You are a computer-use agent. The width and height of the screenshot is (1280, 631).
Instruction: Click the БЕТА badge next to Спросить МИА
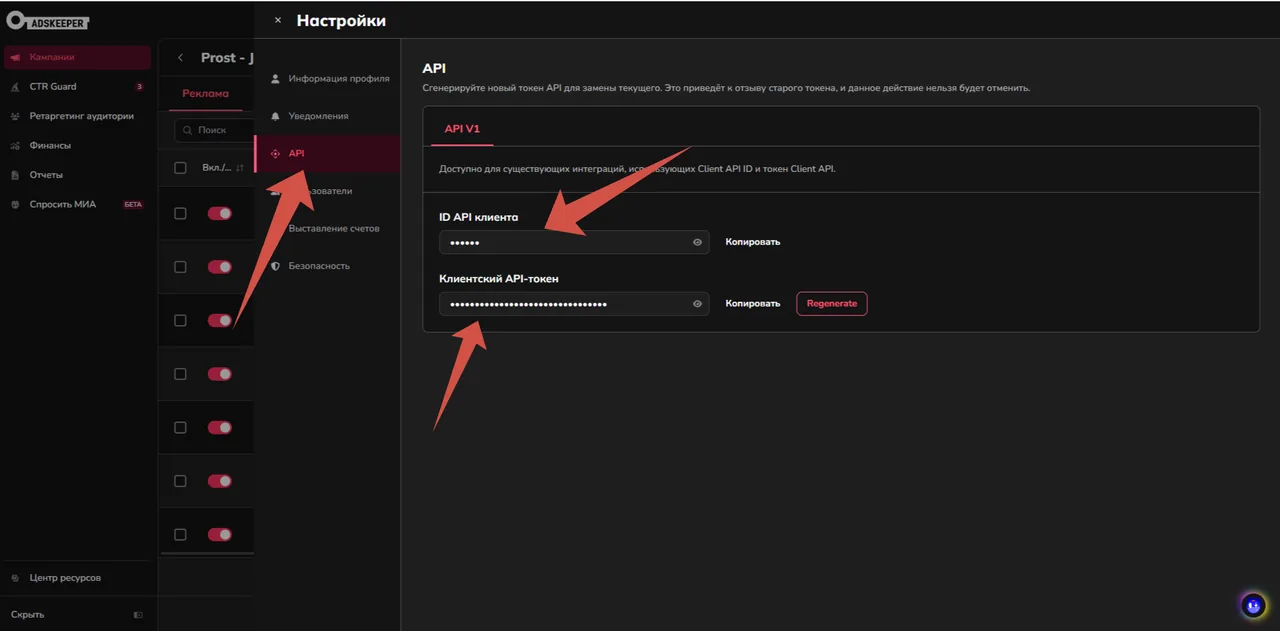(133, 204)
